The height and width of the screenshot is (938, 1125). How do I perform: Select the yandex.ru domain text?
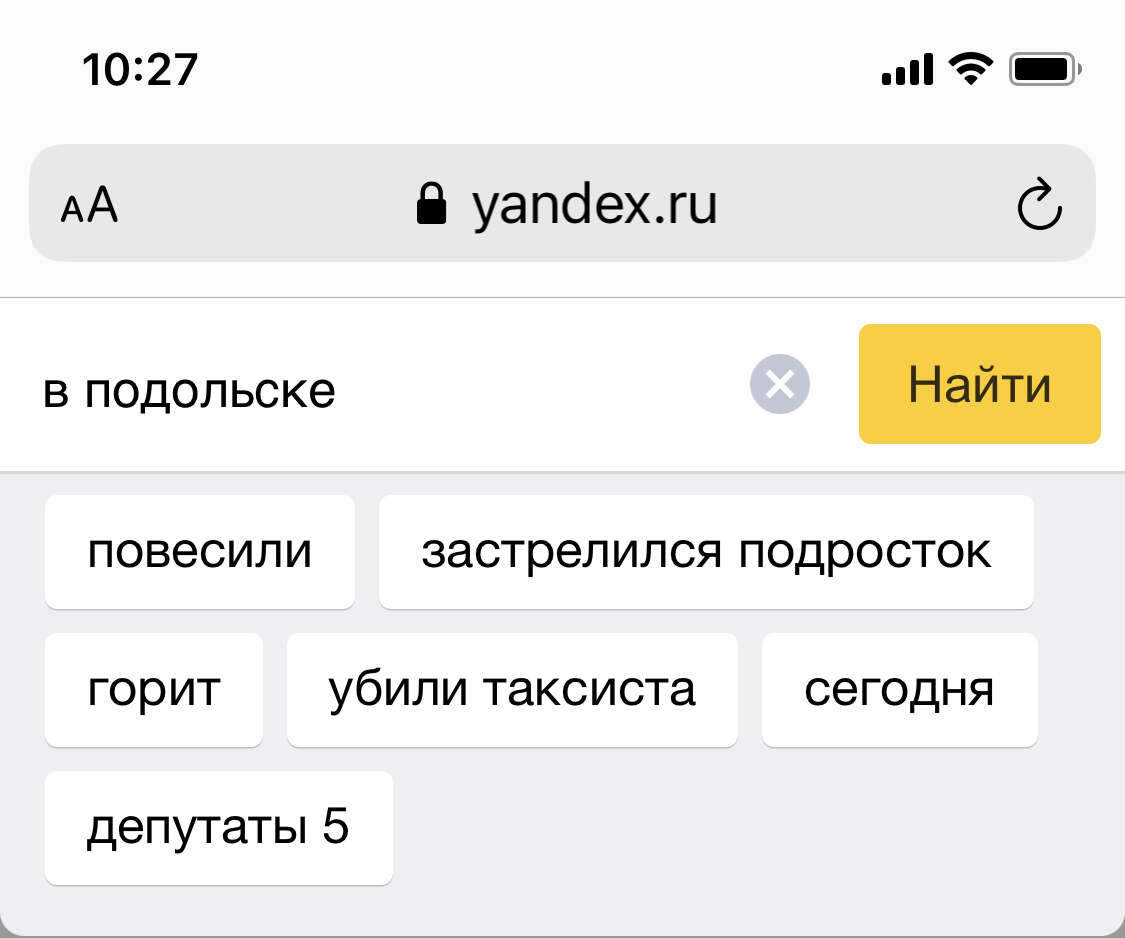click(594, 205)
